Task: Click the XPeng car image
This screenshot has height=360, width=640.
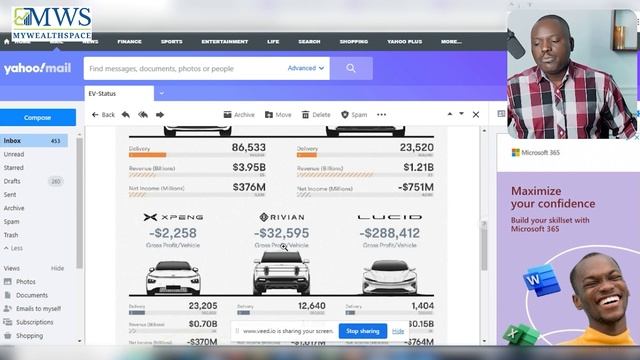Action: coord(173,278)
